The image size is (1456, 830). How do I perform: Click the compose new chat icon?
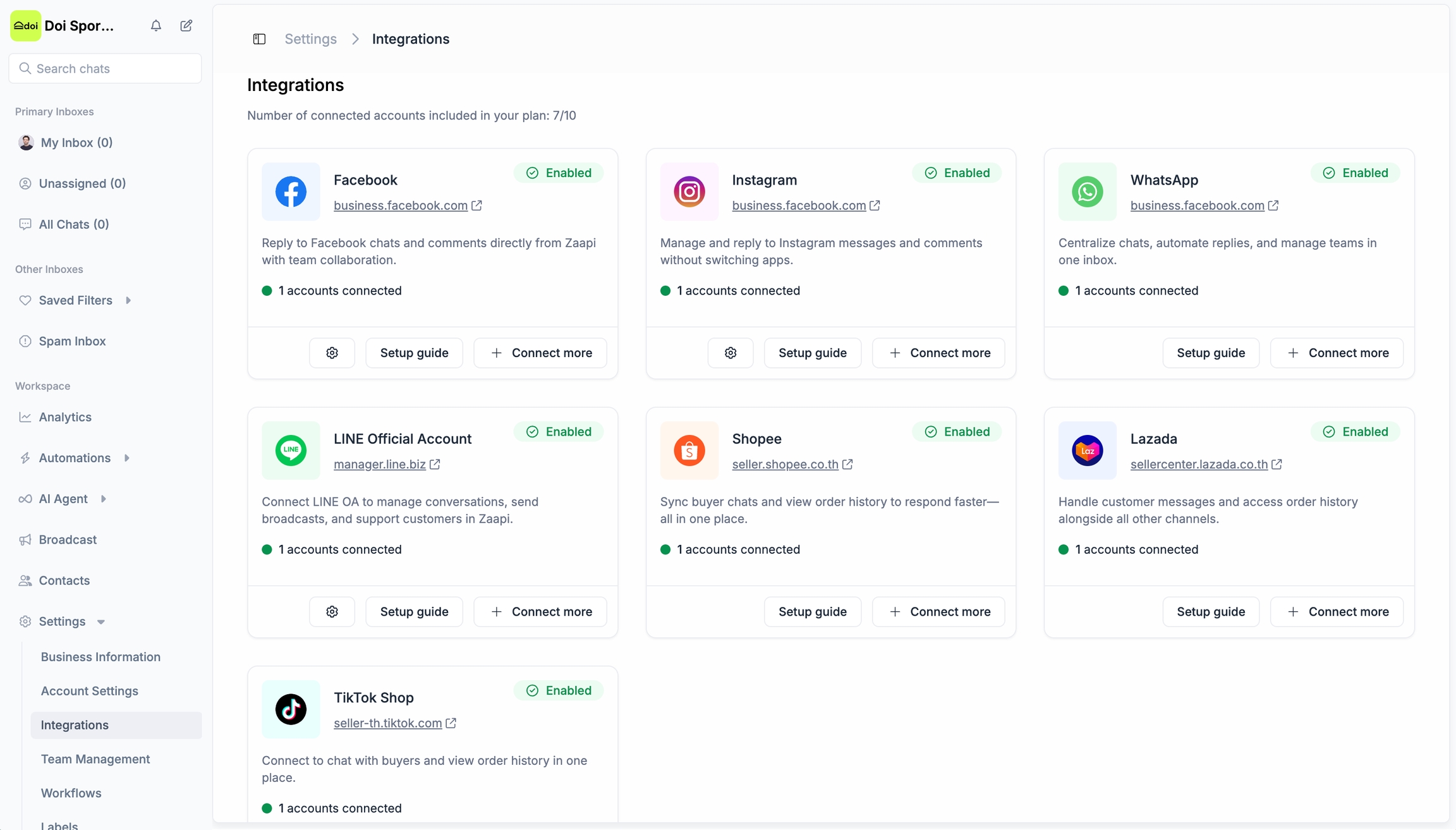pyautogui.click(x=186, y=26)
